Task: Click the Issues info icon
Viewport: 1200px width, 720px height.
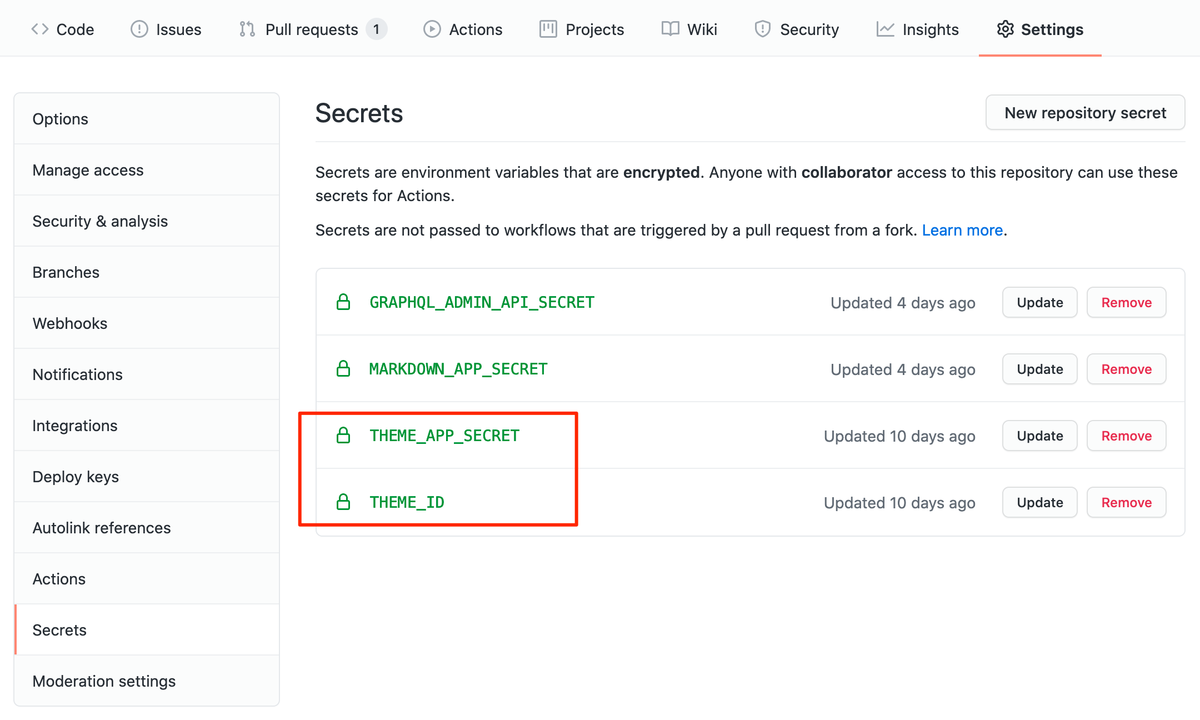Action: (x=138, y=29)
